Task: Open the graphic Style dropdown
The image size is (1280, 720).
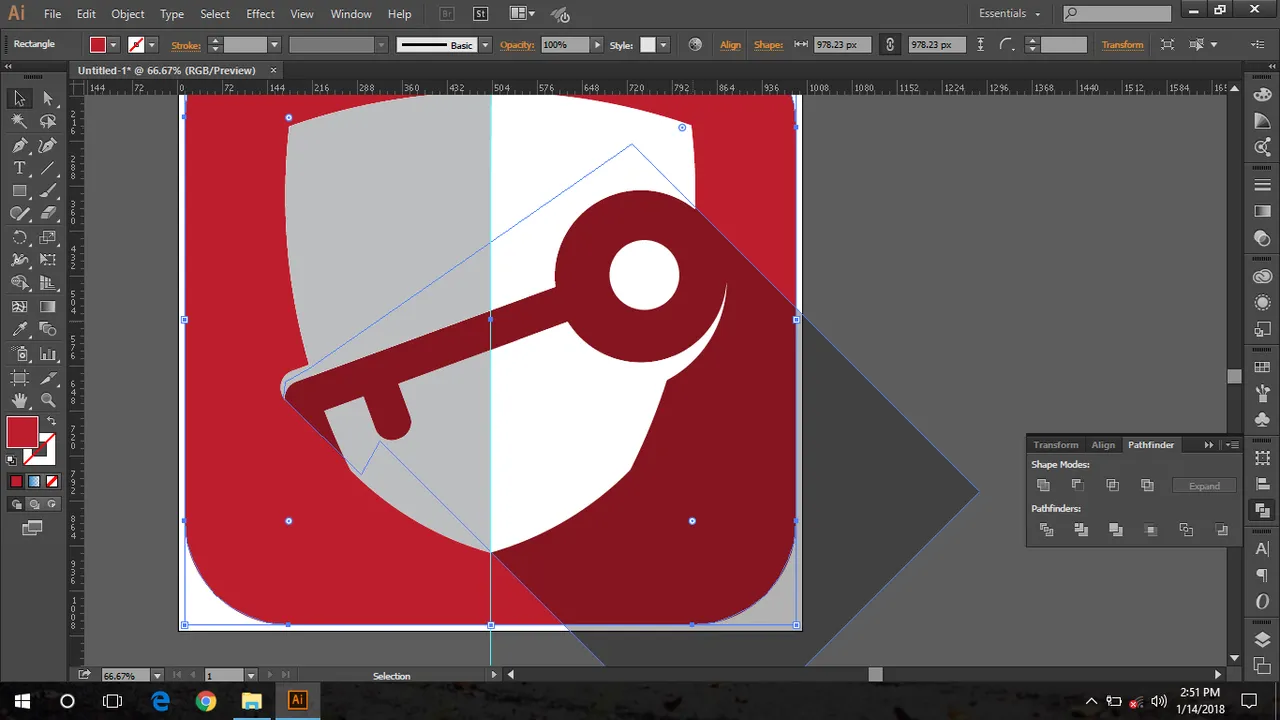Action: pyautogui.click(x=663, y=45)
